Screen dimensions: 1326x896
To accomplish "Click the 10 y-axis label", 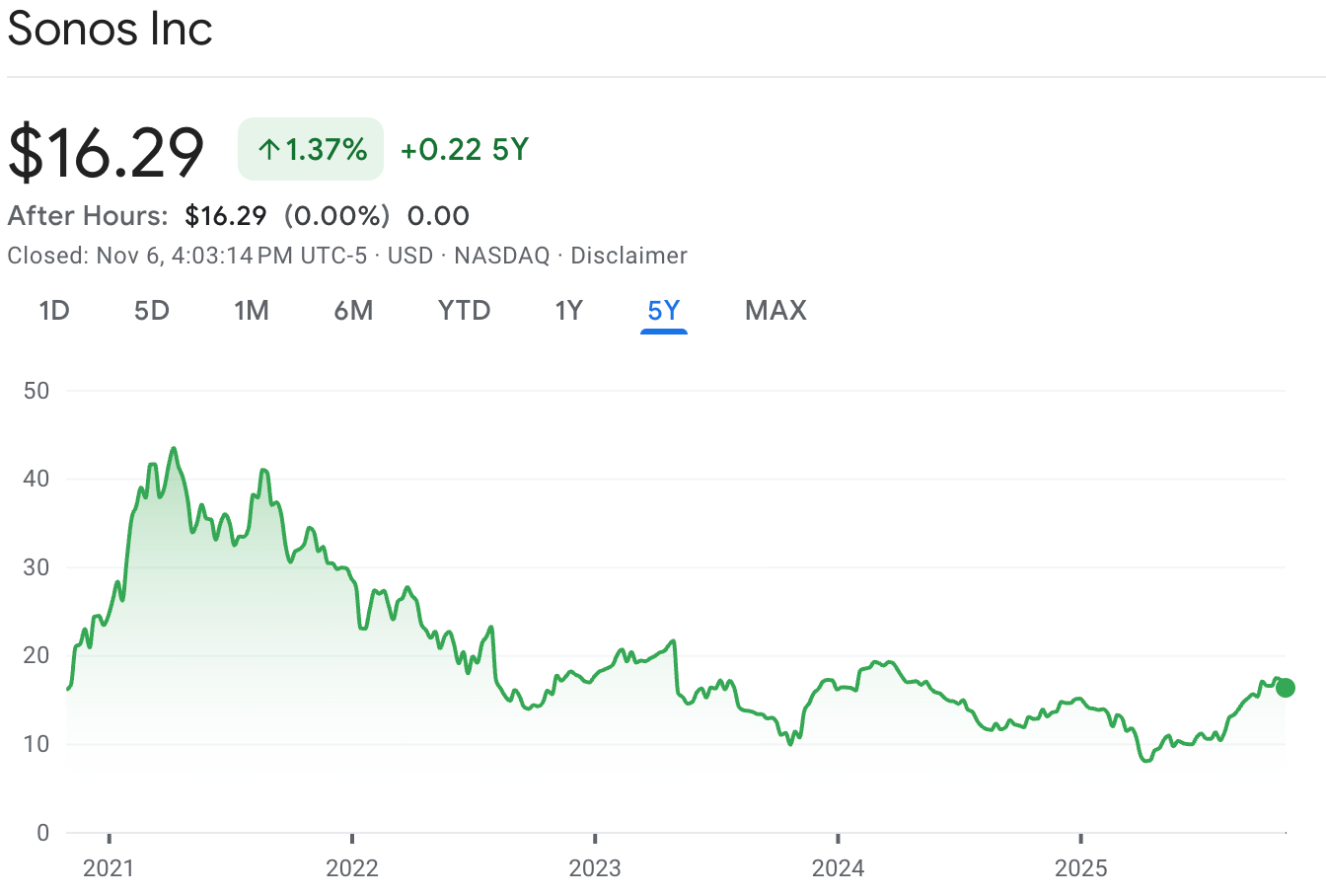I will tap(37, 744).
